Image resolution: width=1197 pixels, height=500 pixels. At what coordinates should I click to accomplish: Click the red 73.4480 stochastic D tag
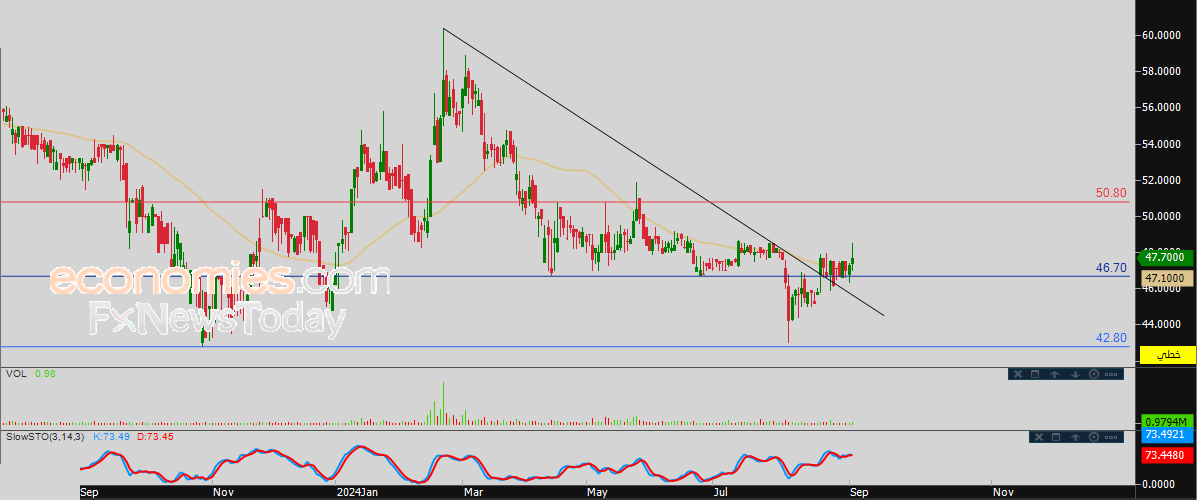pos(1167,456)
